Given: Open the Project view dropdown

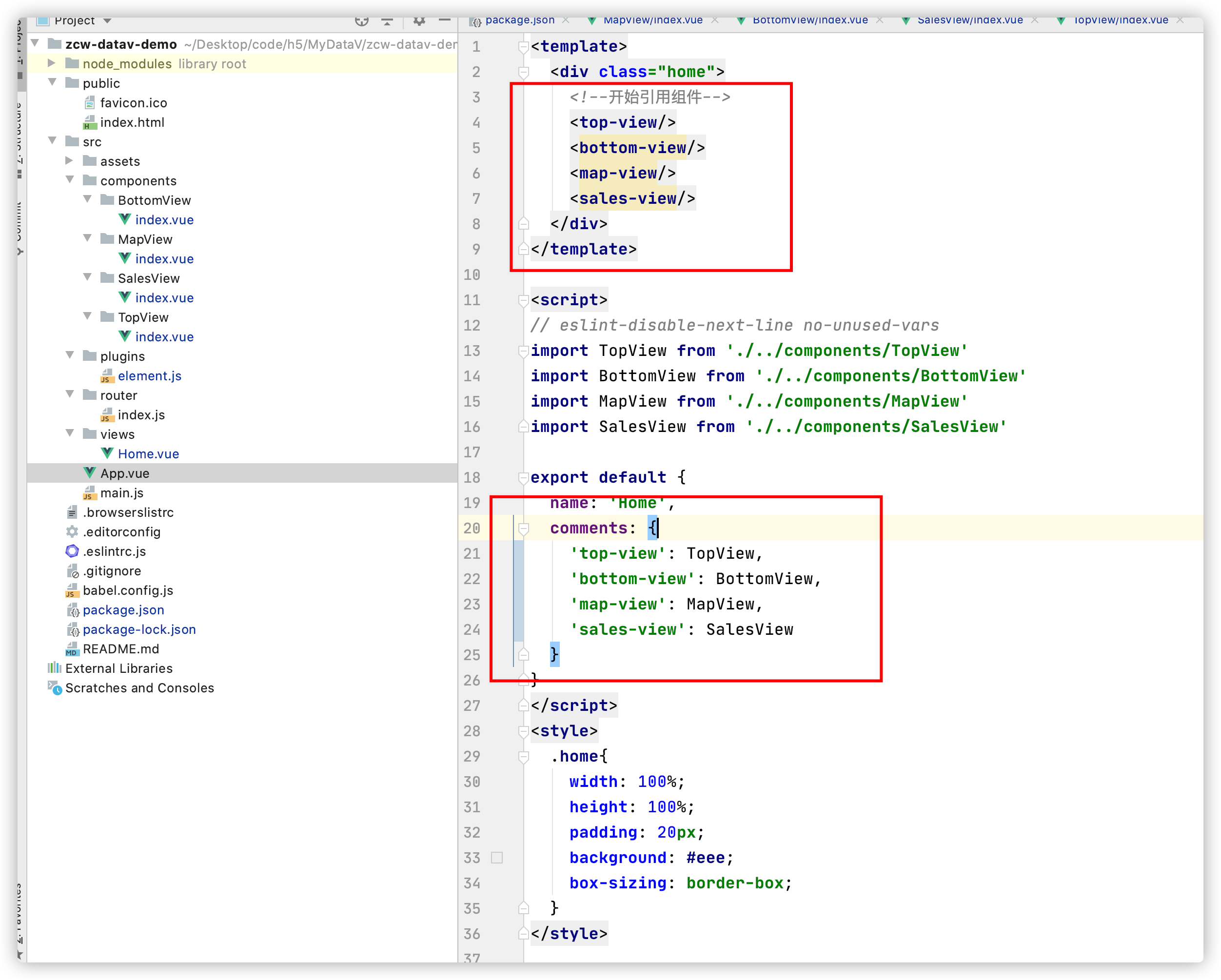Looking at the screenshot, I should click(108, 21).
